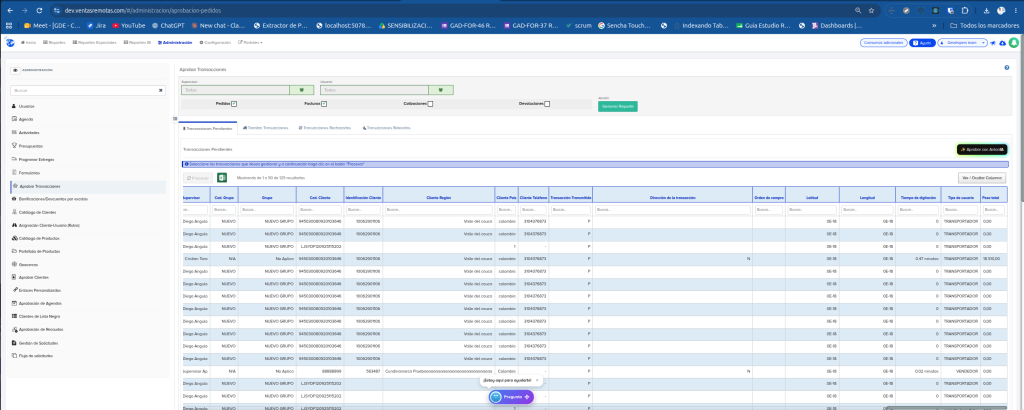Open the Usuario filter dropdown
Screen dimensions: 1024x410
coord(374,90)
